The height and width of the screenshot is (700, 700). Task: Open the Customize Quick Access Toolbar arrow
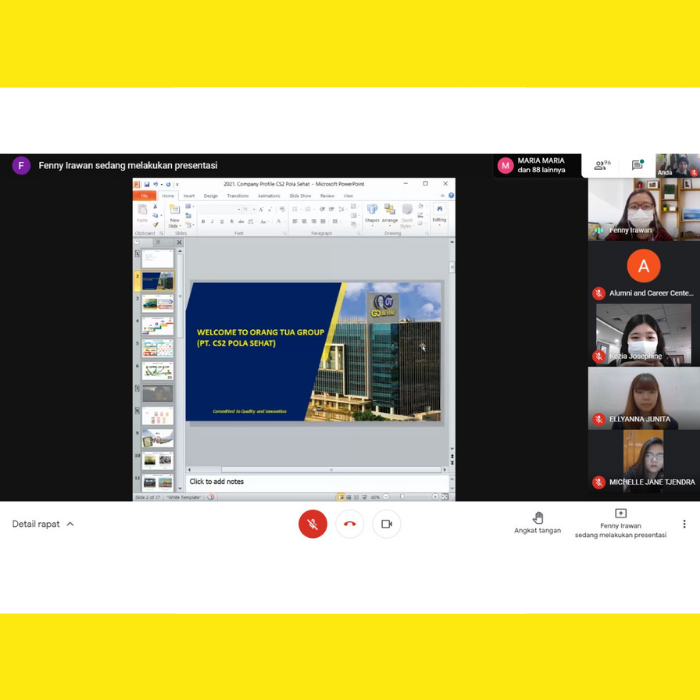(x=177, y=184)
